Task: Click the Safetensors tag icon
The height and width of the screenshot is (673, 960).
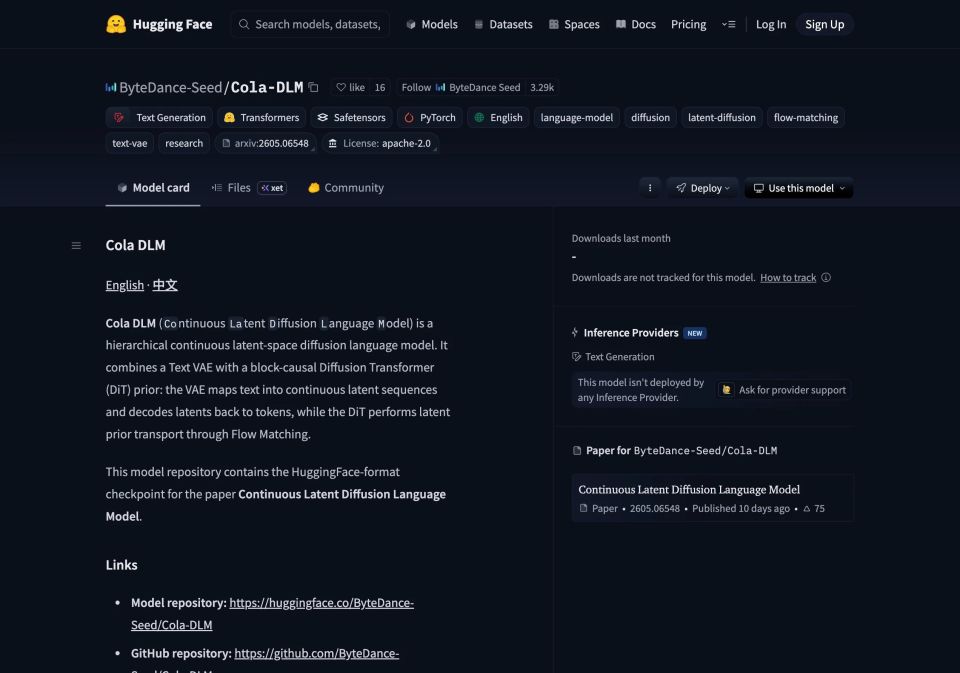Action: 323,118
